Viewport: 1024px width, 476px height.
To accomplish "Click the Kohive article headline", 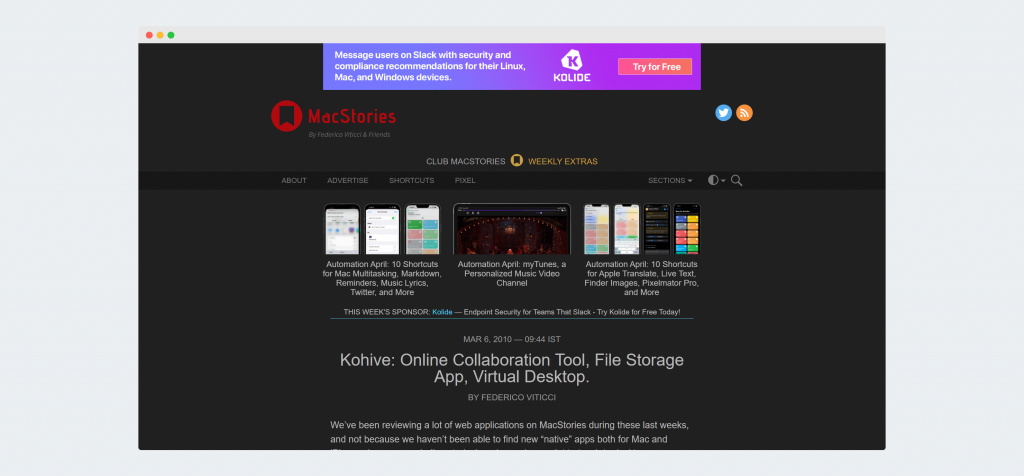I will coord(512,368).
